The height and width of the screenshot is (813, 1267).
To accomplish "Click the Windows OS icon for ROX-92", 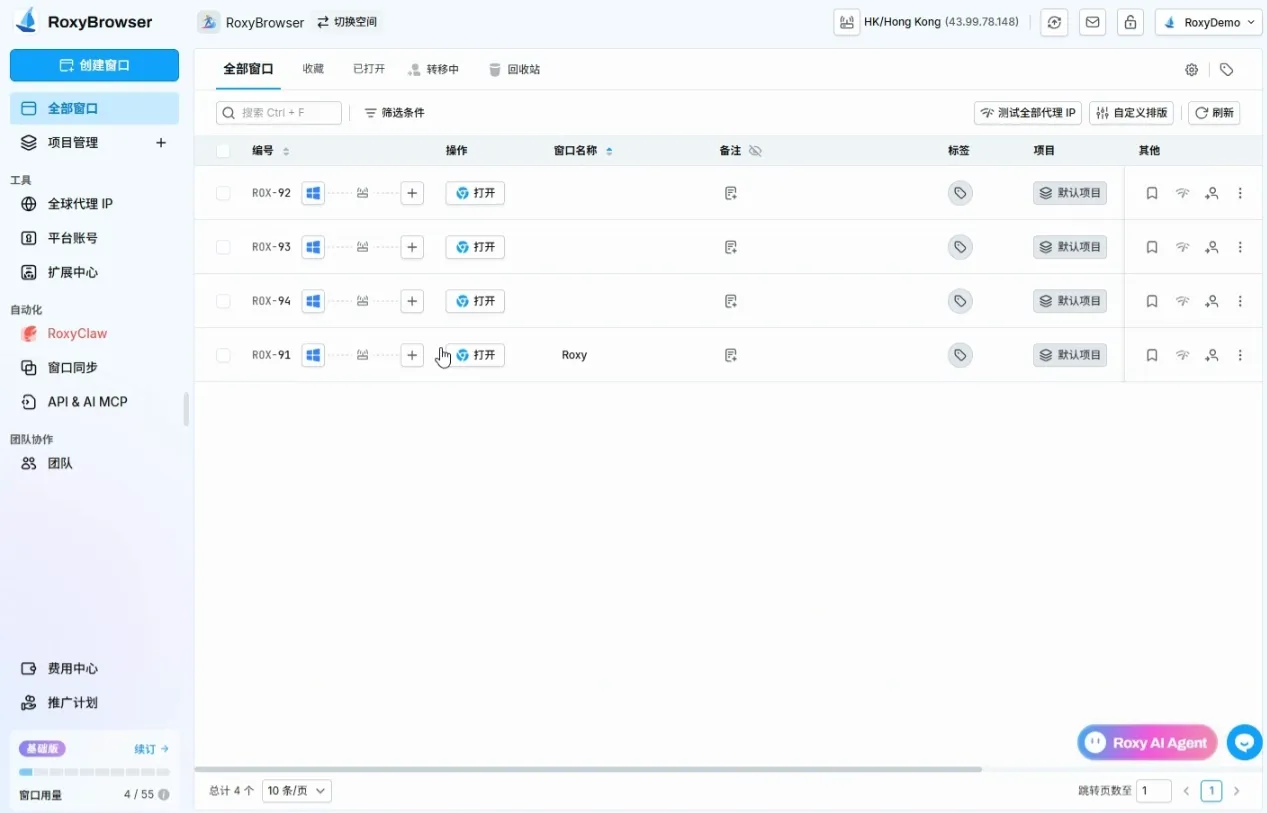I will tap(313, 193).
